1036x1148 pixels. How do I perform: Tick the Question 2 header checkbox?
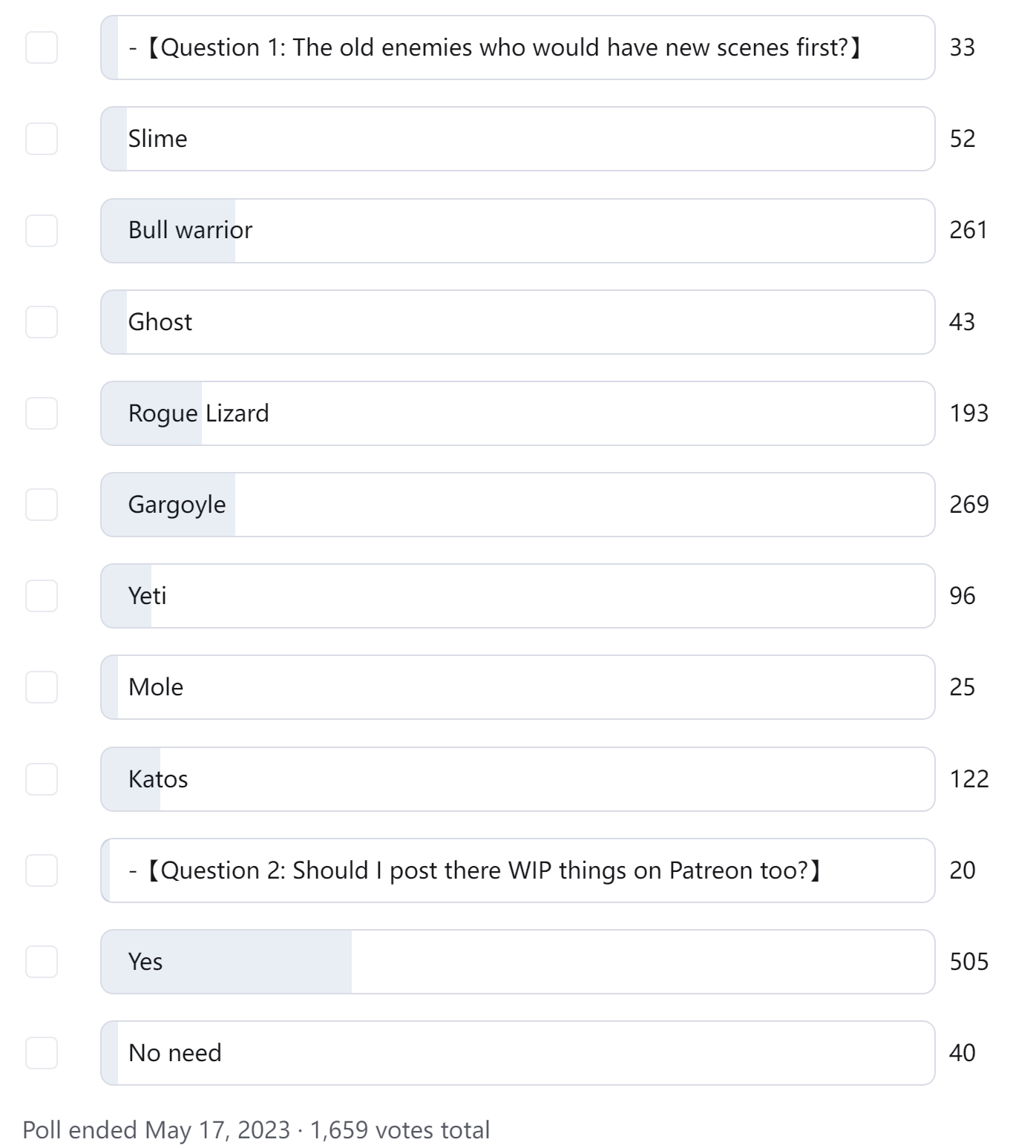point(42,870)
